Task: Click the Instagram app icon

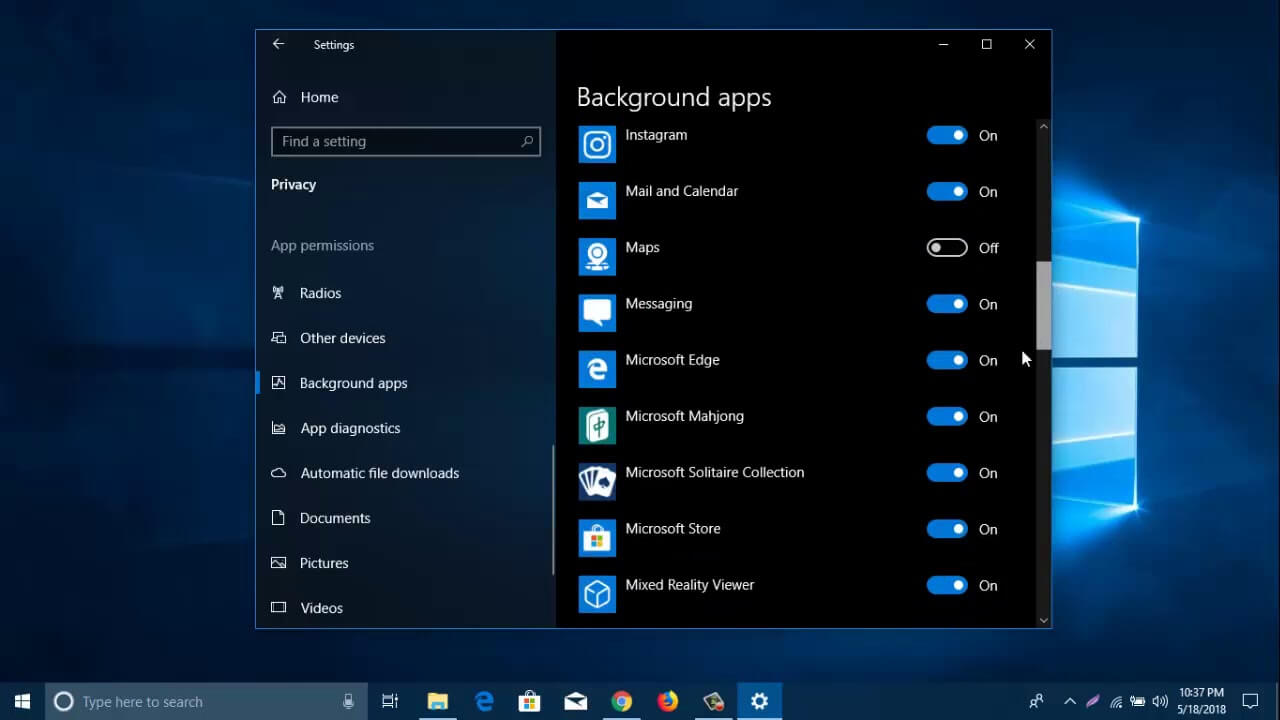Action: [x=597, y=144]
